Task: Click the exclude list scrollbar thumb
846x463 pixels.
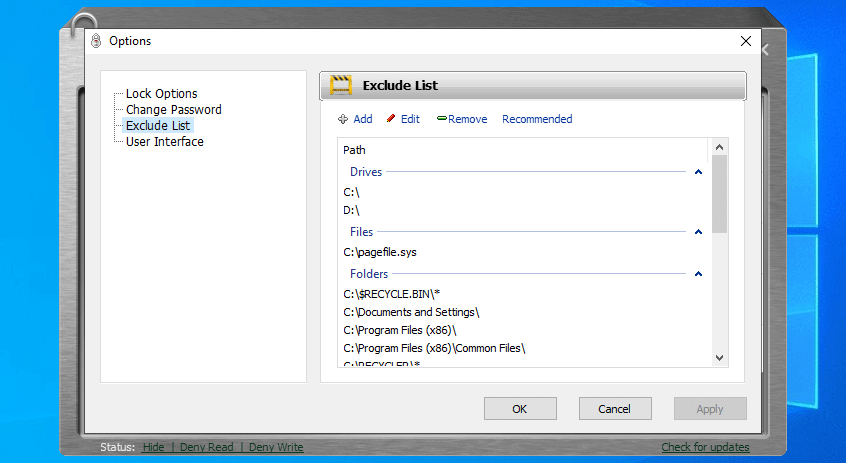Action: 719,194
